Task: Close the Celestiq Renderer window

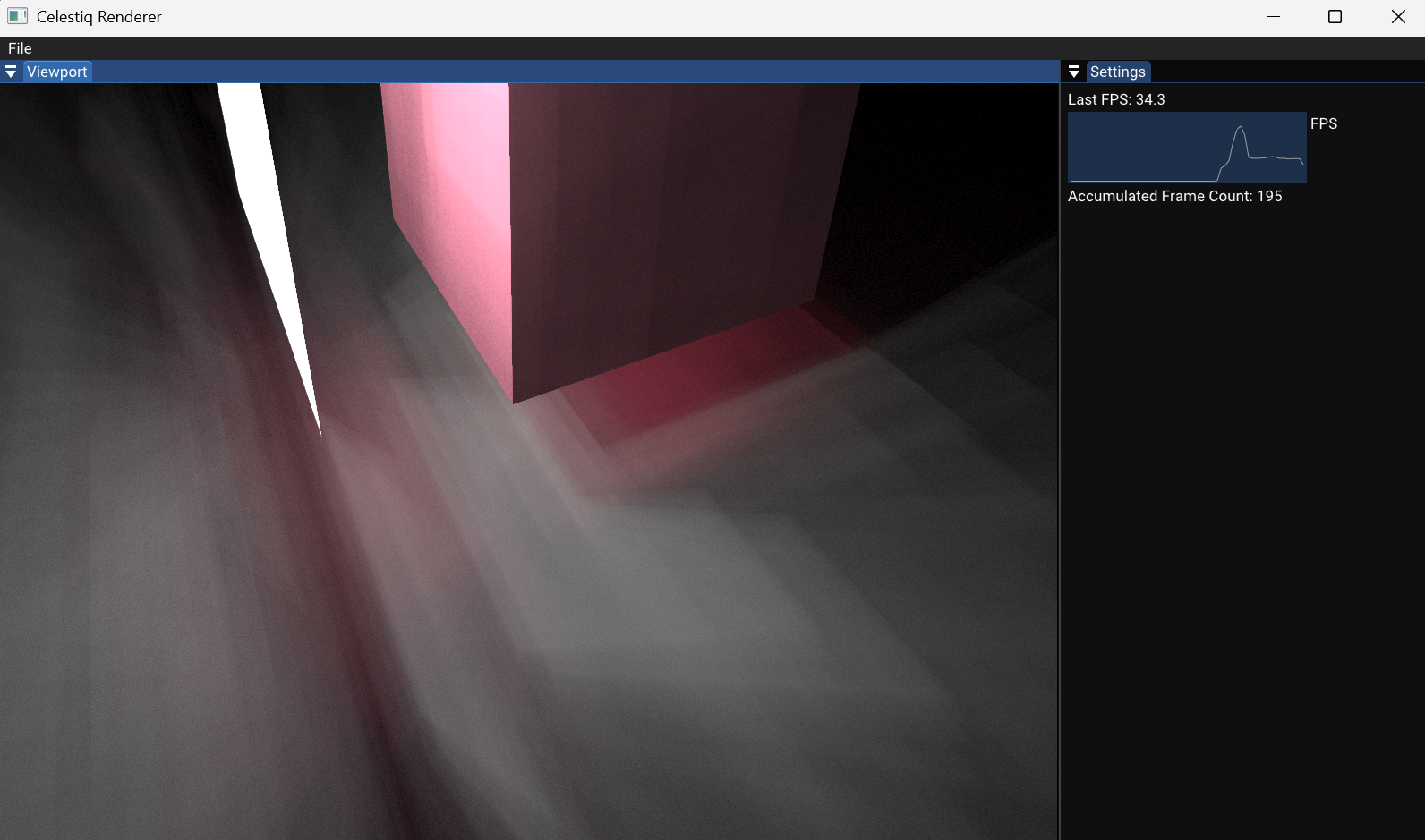Action: 1398,16
